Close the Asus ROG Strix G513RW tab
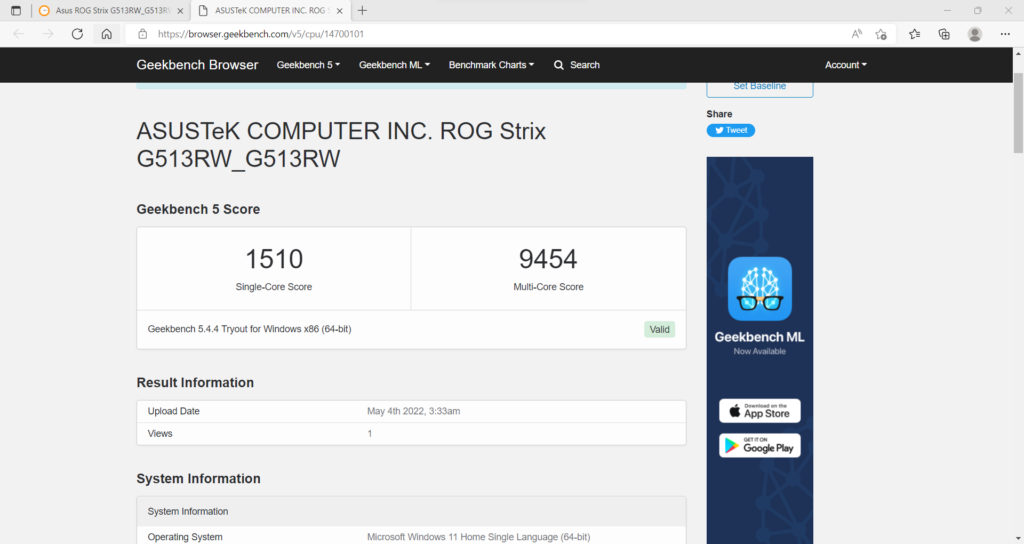This screenshot has width=1024, height=544. click(180, 11)
